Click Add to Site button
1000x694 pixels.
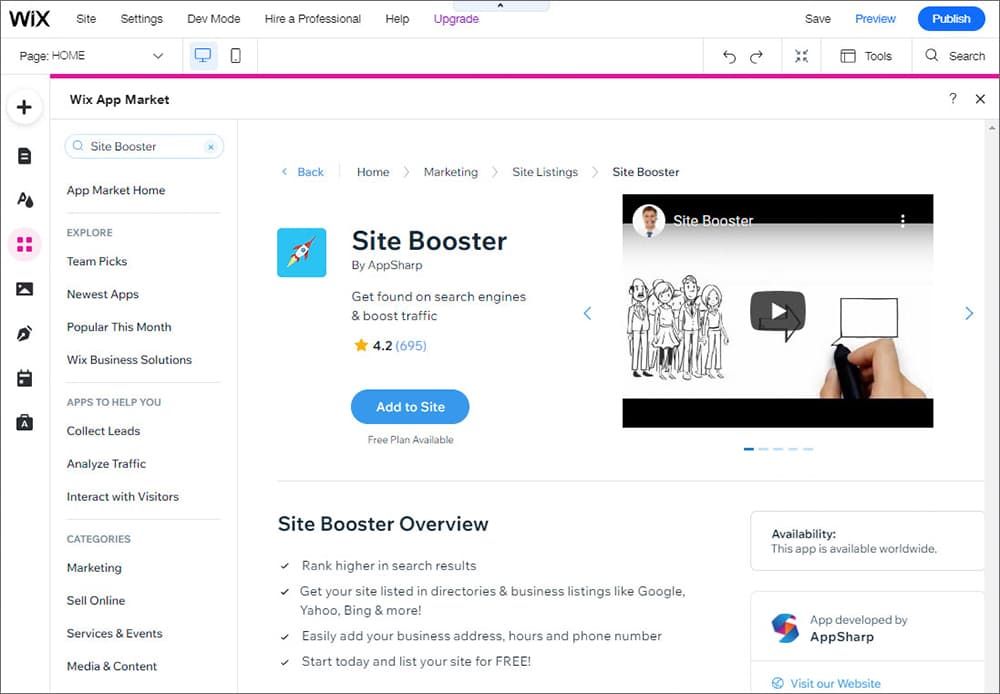410,406
